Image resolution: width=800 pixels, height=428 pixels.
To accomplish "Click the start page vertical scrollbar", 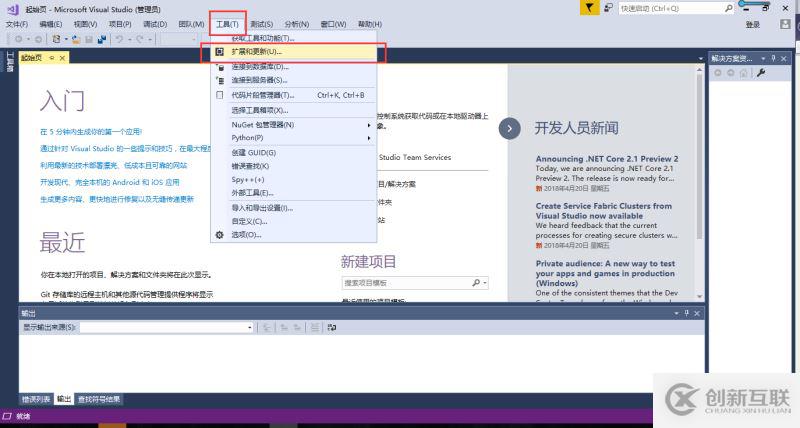I will click(699, 183).
